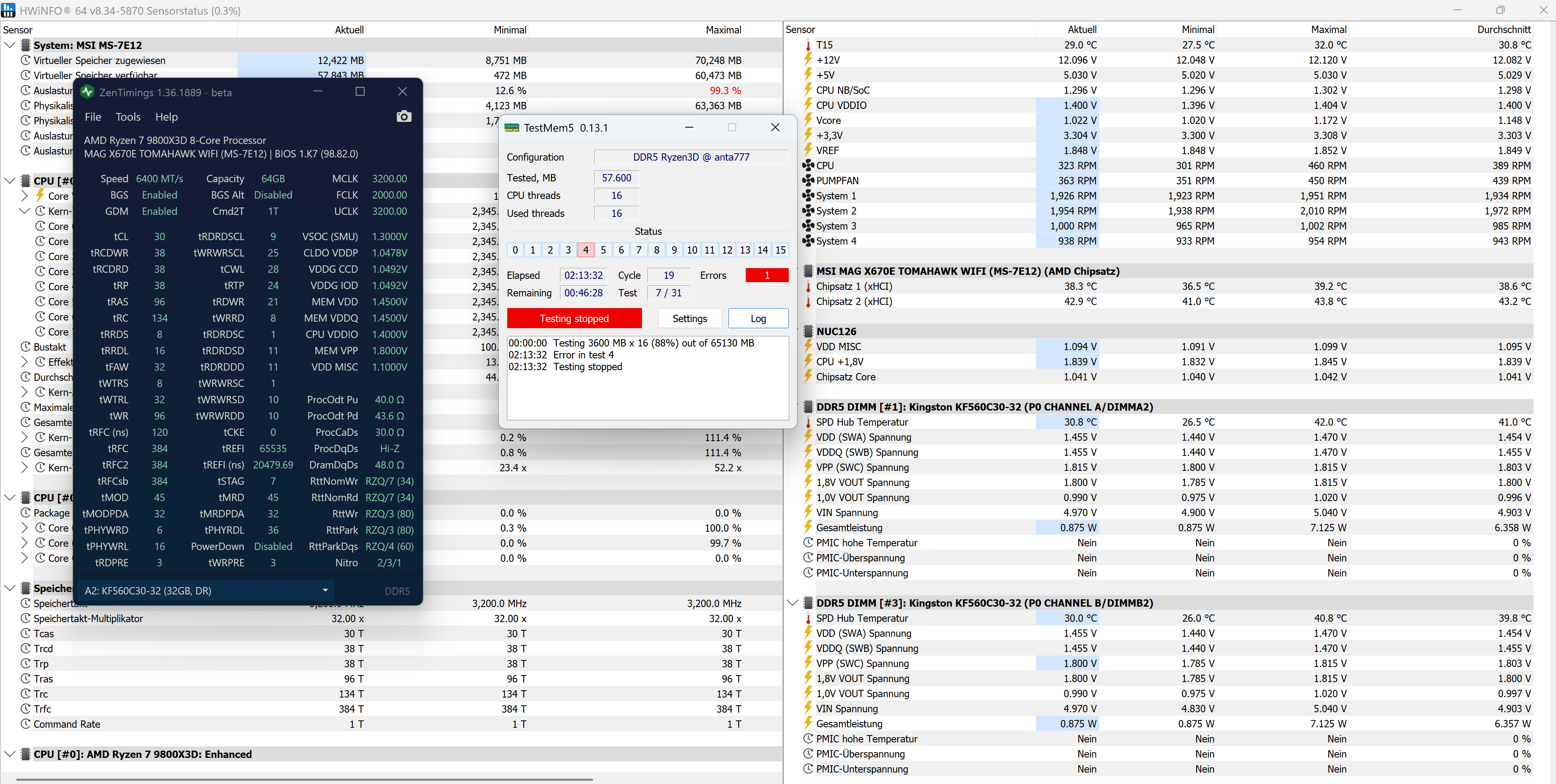Open the Tools menu in ZenTimings
Viewport: 1556px width, 784px height.
coord(127,117)
